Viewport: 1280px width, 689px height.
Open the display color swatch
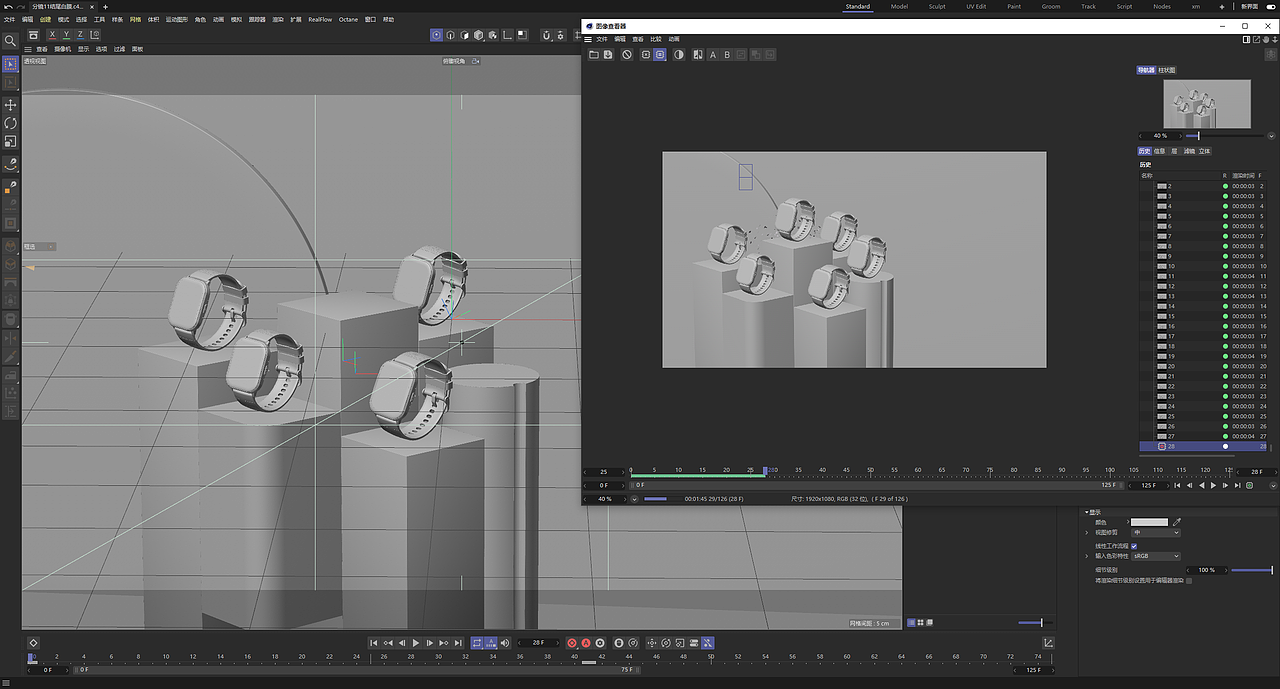[x=1149, y=522]
